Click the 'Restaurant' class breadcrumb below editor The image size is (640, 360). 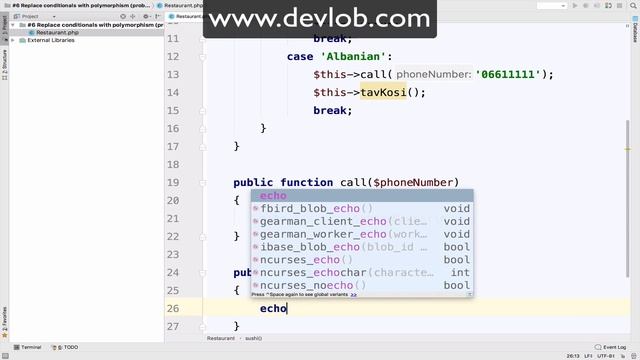point(221,338)
